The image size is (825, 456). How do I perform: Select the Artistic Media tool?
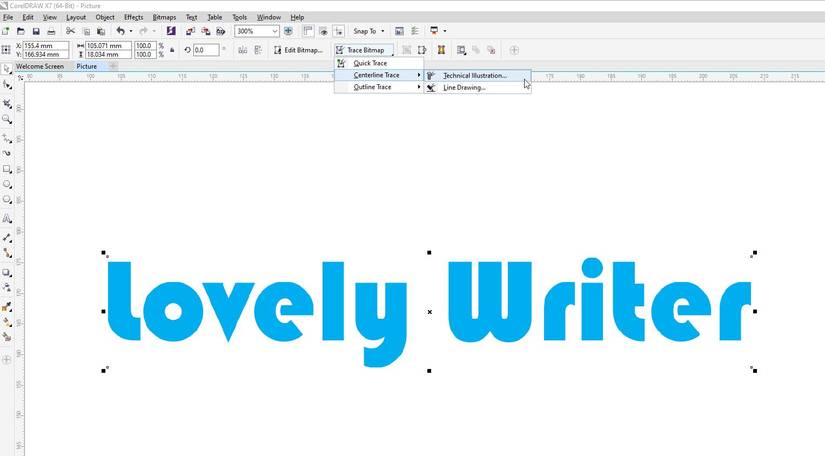(x=7, y=154)
